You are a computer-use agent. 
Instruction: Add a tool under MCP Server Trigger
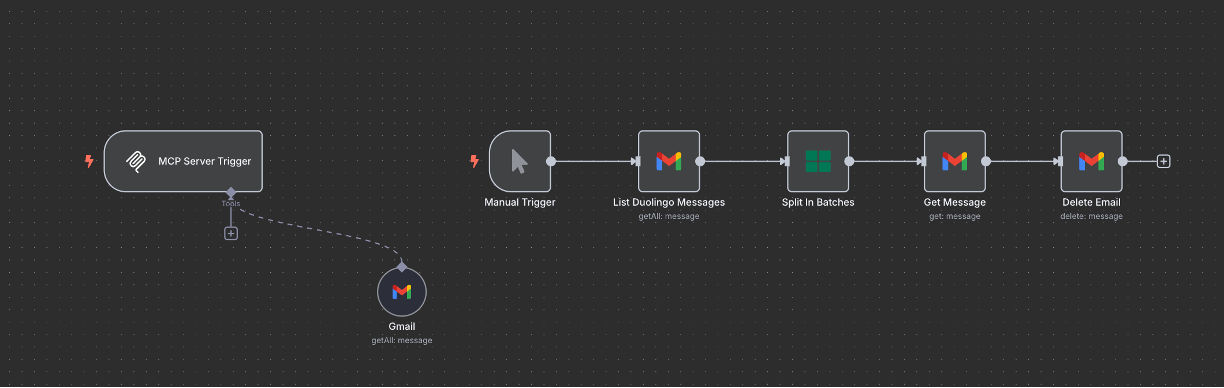(x=231, y=233)
